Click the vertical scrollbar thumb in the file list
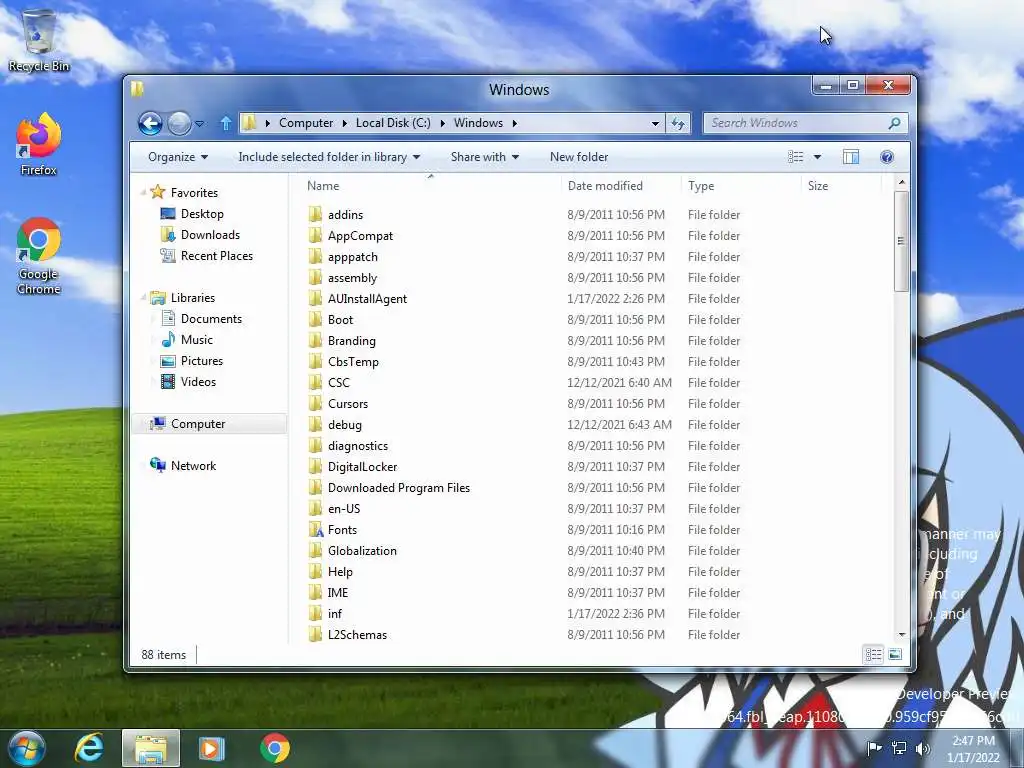 (x=901, y=241)
